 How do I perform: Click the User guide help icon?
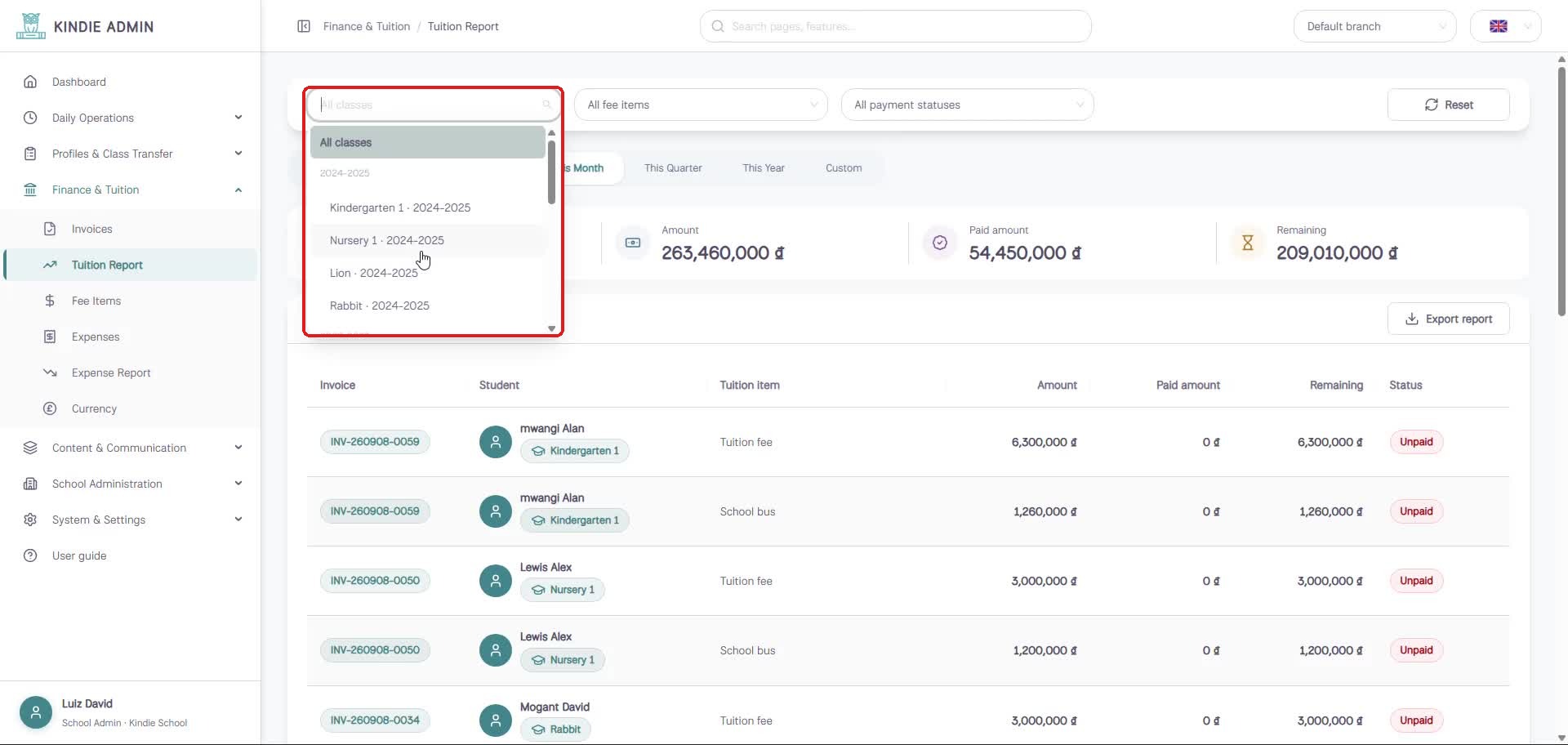pos(30,555)
